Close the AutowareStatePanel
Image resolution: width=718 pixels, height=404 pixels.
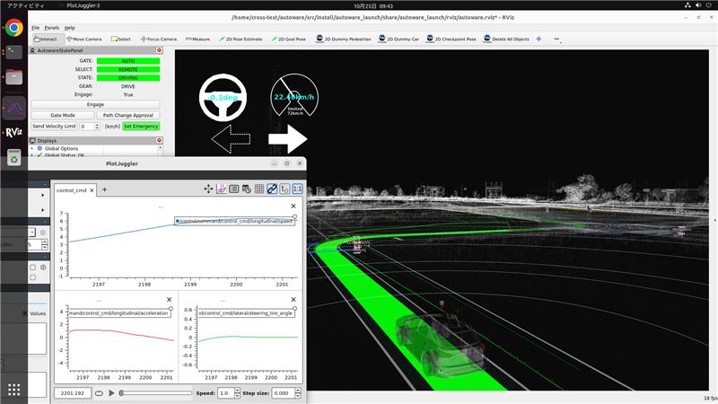click(159, 50)
